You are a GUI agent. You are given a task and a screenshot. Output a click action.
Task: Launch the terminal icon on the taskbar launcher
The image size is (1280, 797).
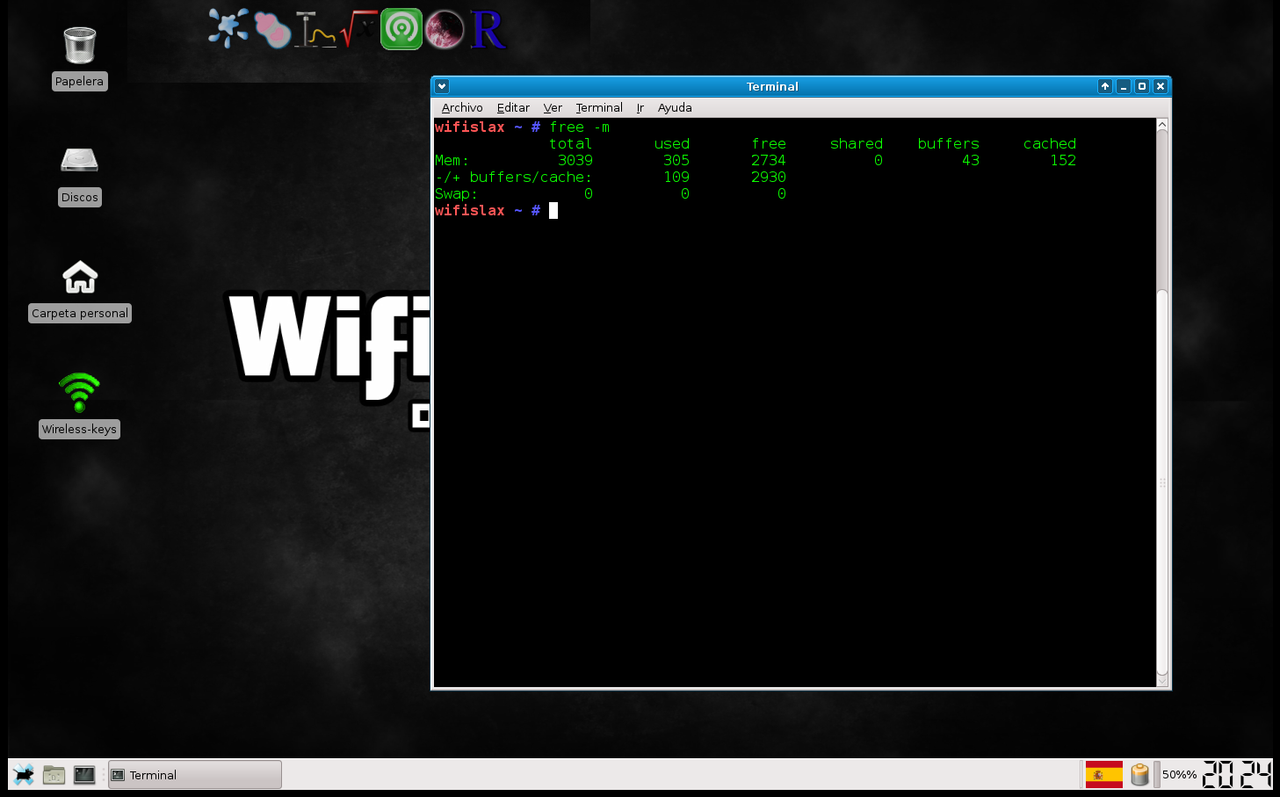pyautogui.click(x=85, y=774)
